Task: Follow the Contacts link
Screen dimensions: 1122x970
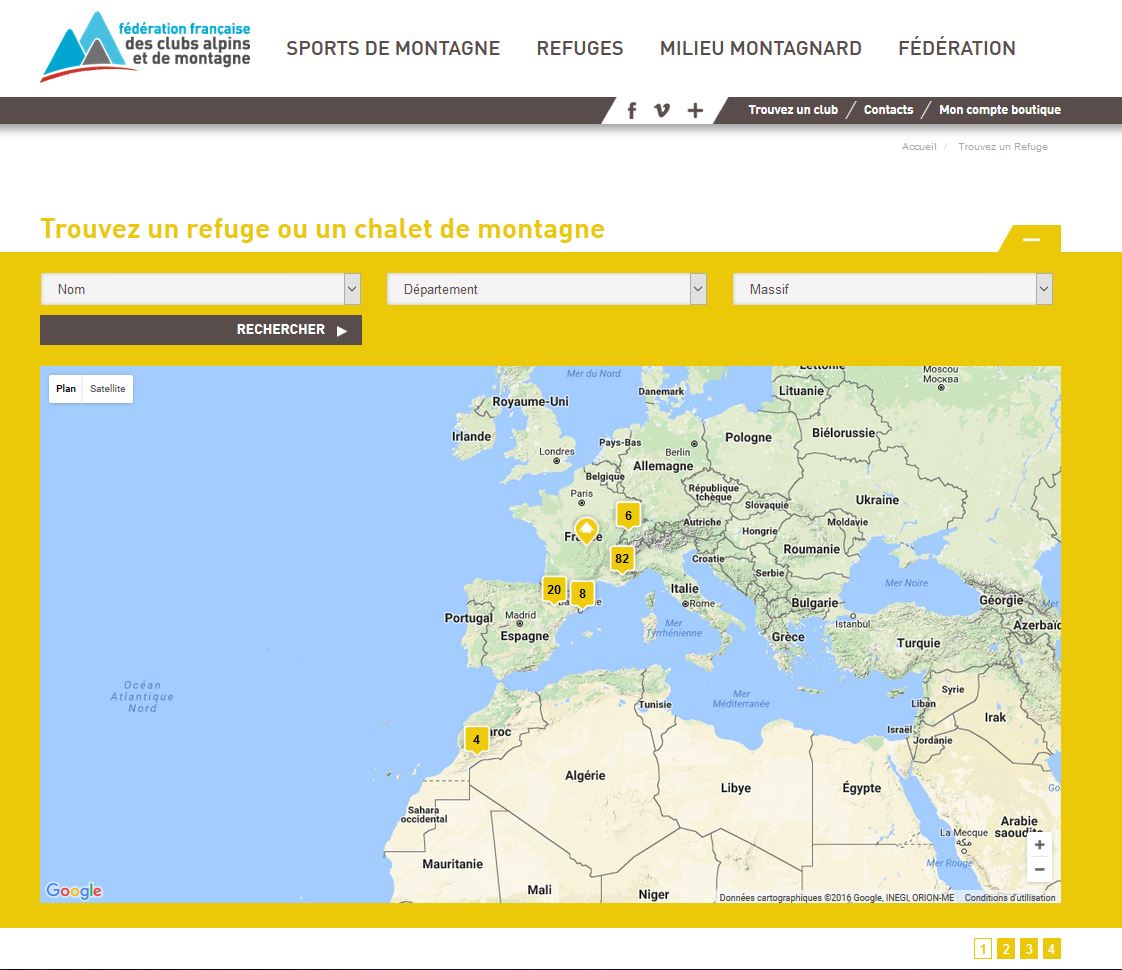Action: tap(888, 109)
